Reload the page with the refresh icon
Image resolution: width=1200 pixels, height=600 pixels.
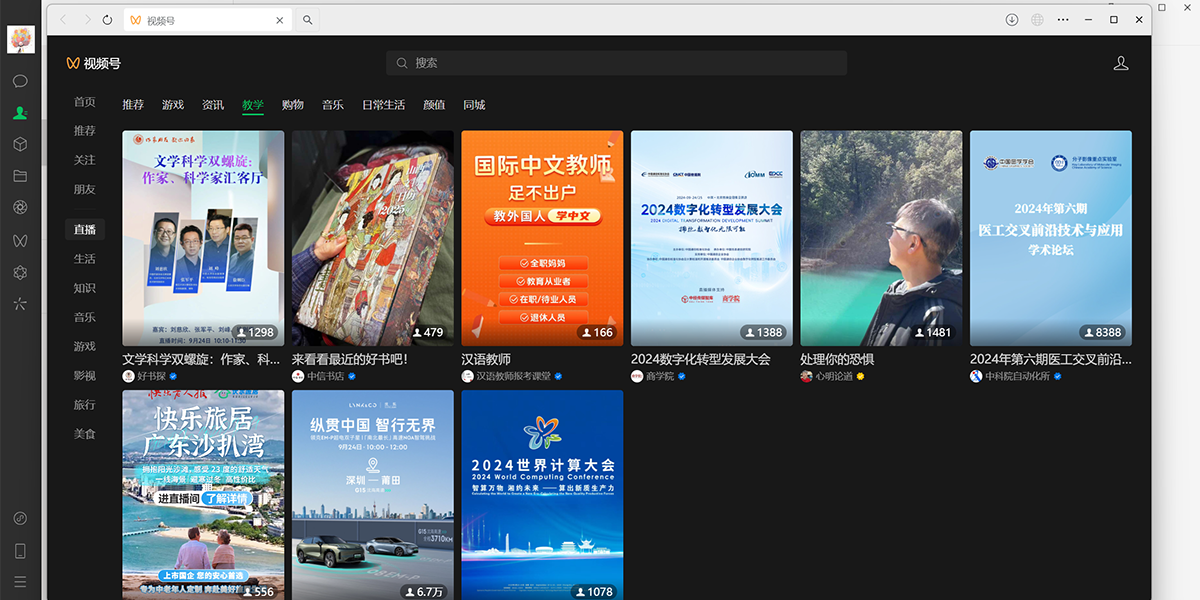coord(108,20)
